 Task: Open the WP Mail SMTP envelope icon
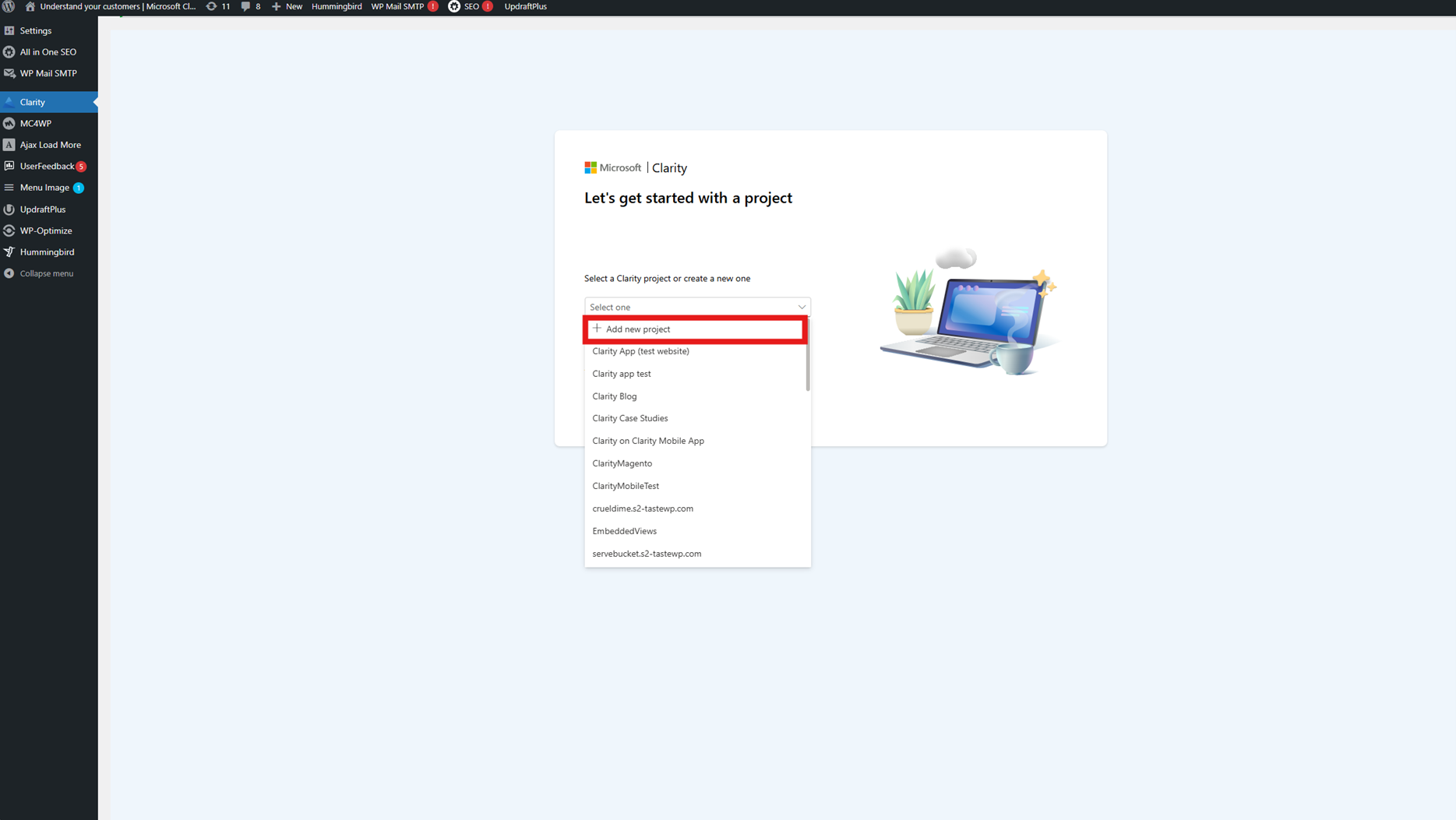[9, 72]
